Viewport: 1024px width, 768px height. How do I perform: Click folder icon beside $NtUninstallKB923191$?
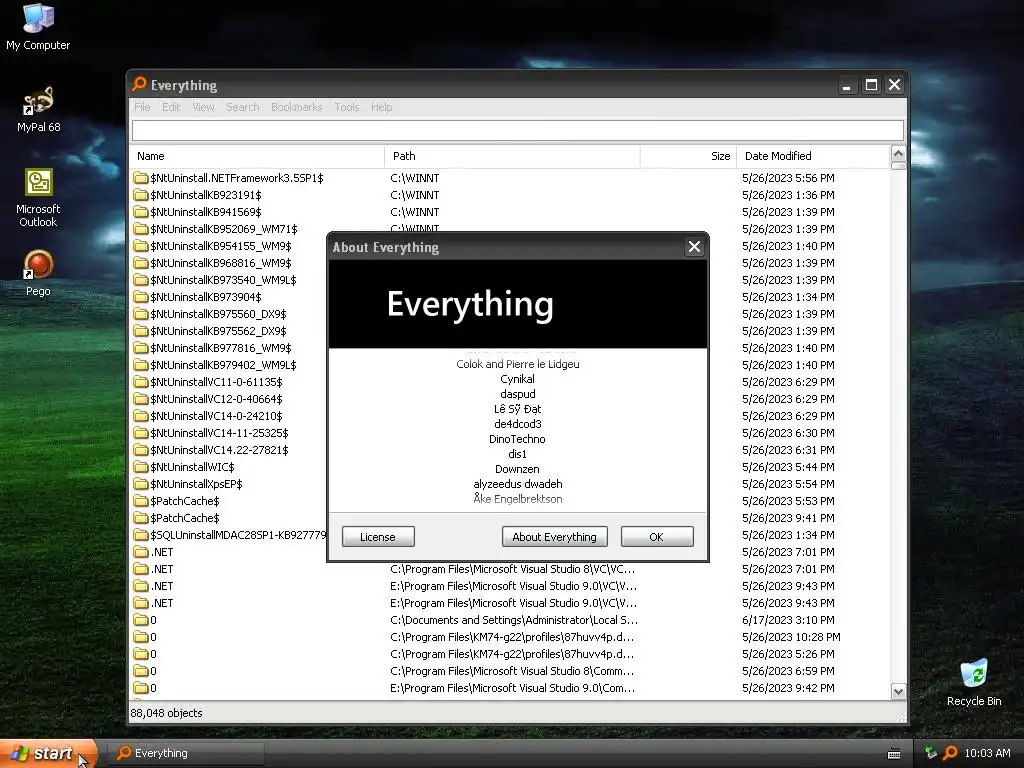[x=140, y=195]
